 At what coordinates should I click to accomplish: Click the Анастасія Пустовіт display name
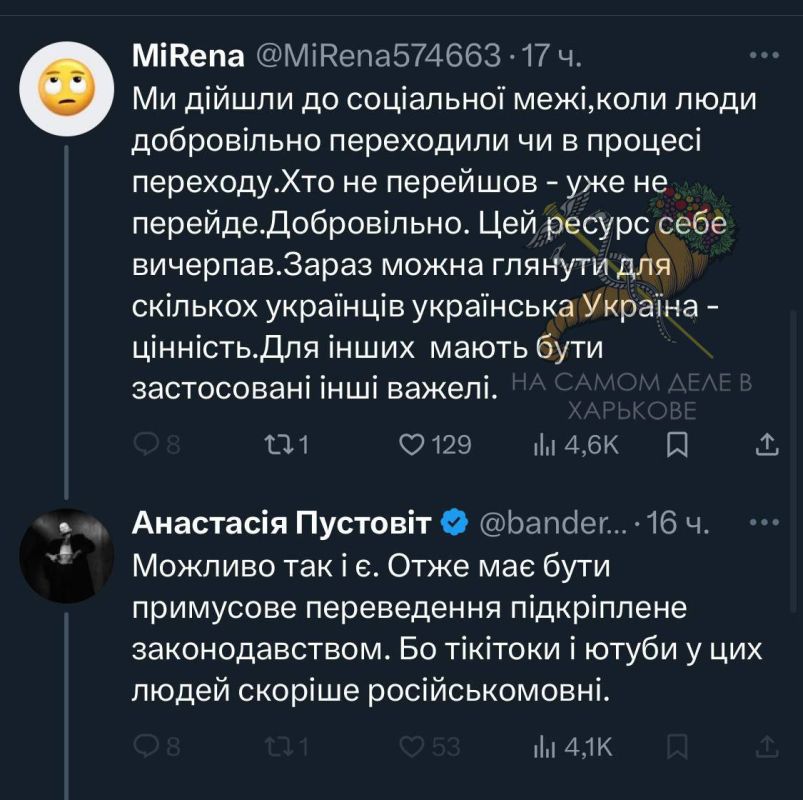pos(282,522)
